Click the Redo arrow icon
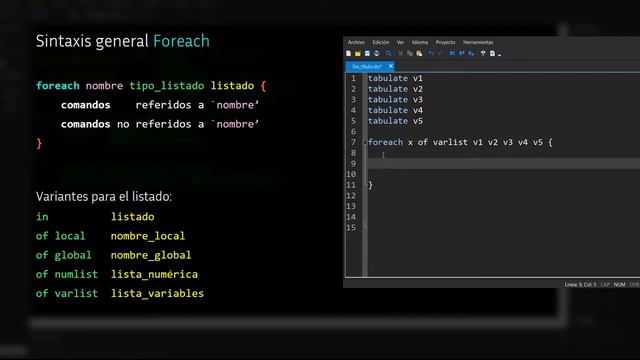640x360 pixels. (440, 53)
